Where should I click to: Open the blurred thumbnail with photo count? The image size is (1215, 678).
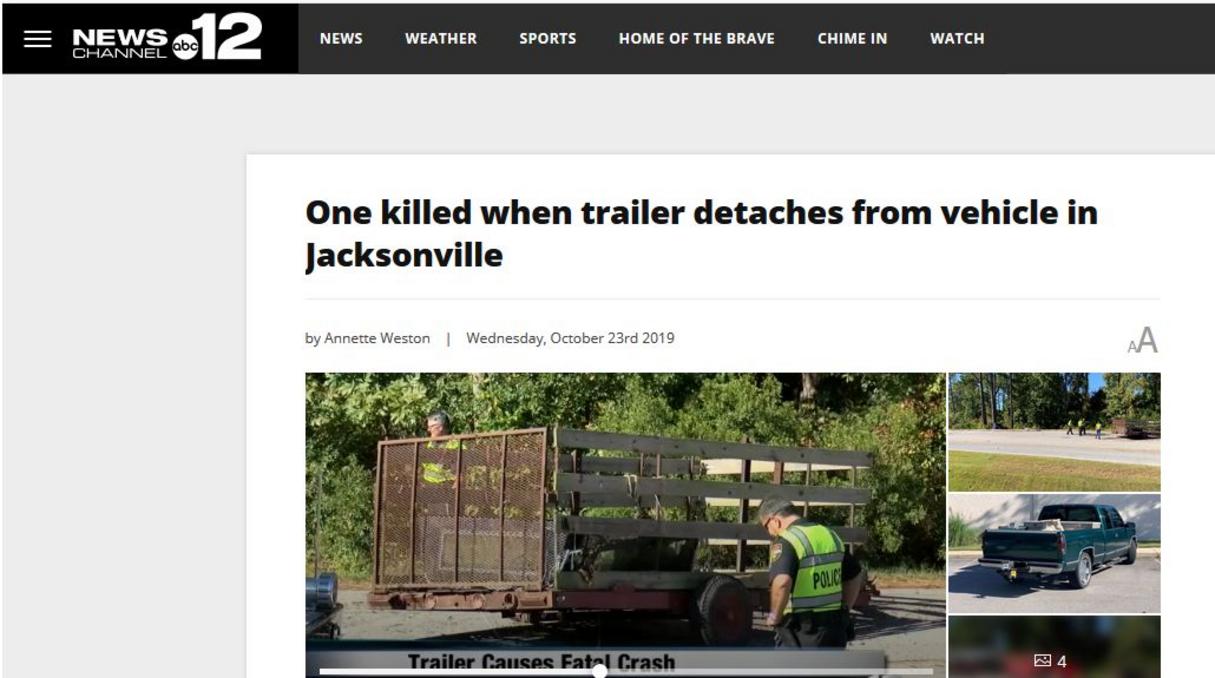[1054, 647]
